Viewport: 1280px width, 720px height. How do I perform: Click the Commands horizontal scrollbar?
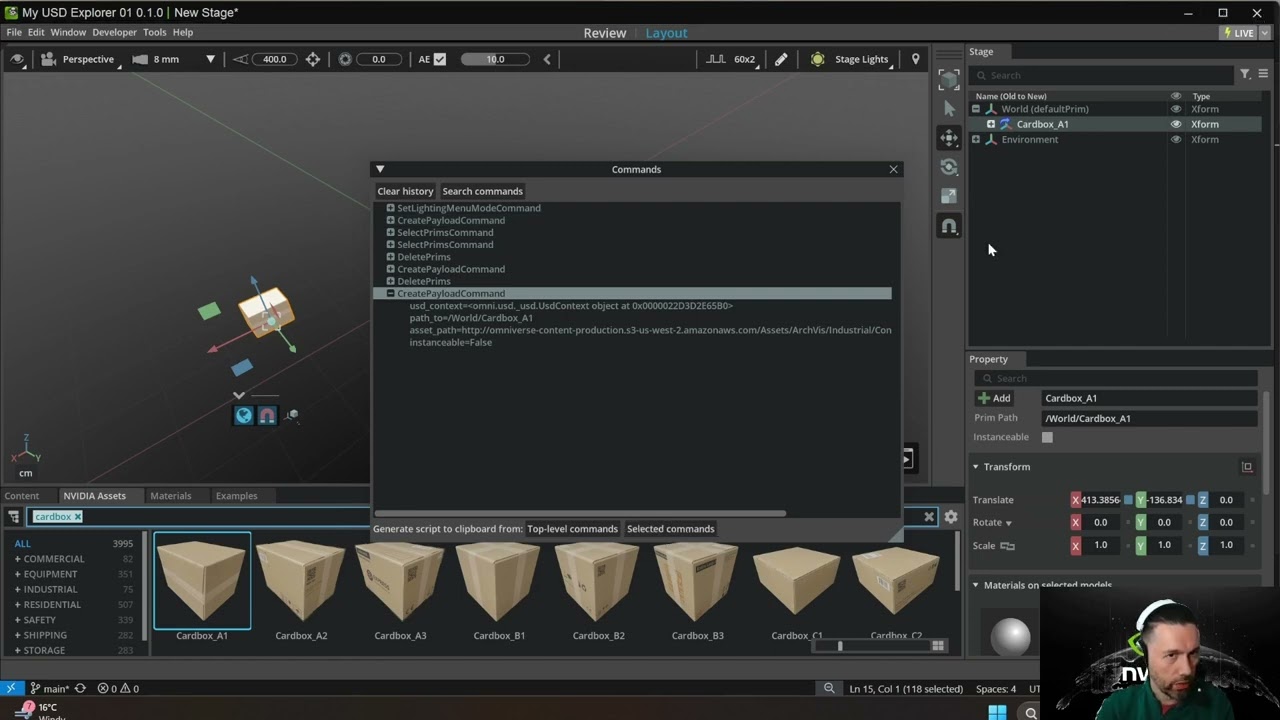[580, 514]
